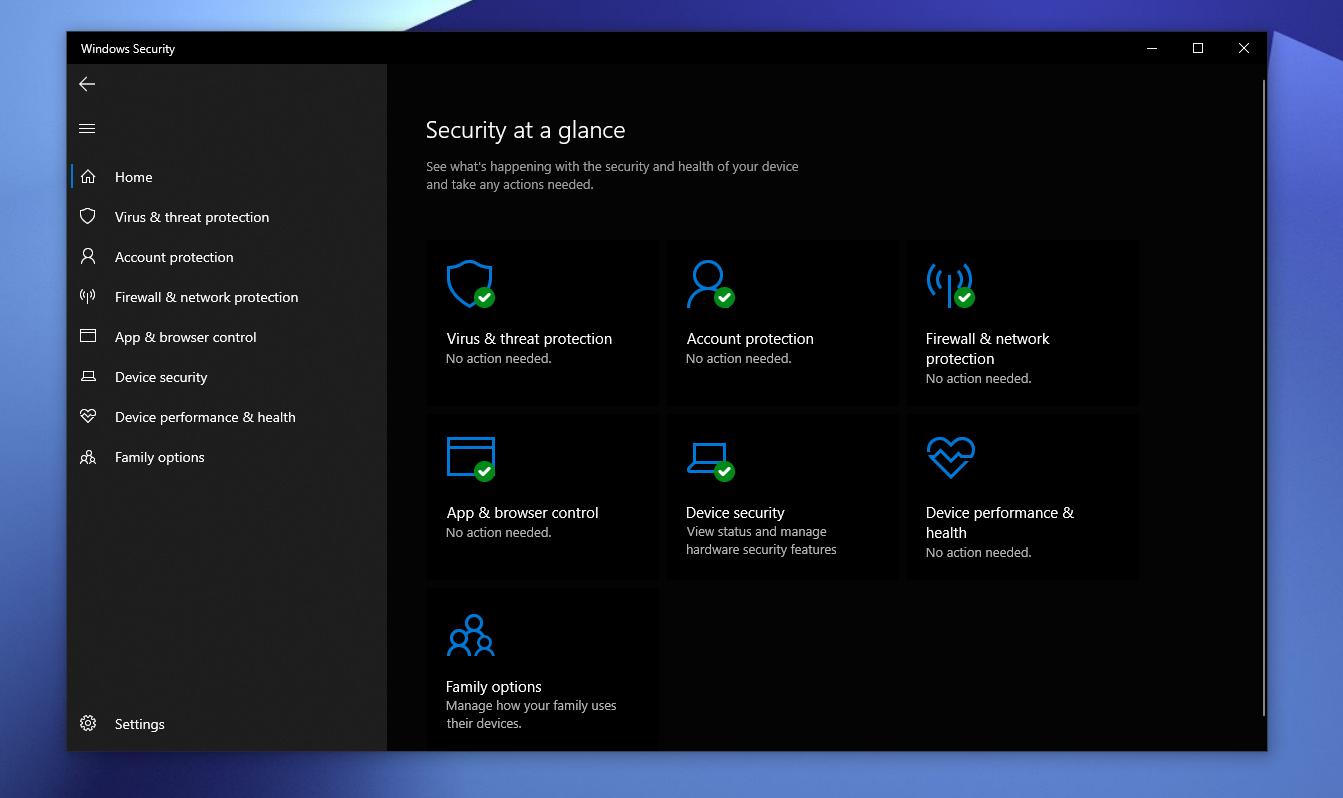The height and width of the screenshot is (798, 1343).
Task: Click the antenna icon for Firewall in sidebar
Action: click(88, 297)
